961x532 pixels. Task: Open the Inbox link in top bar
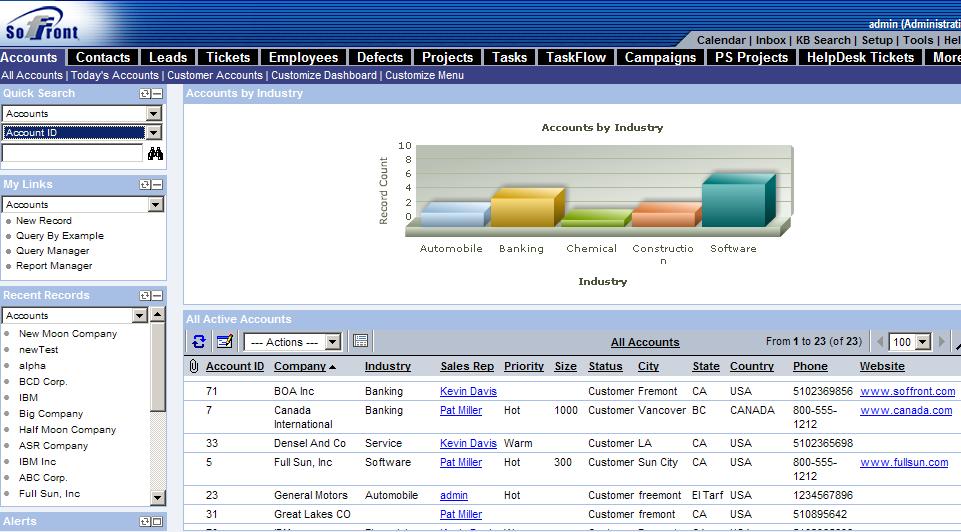tap(770, 40)
